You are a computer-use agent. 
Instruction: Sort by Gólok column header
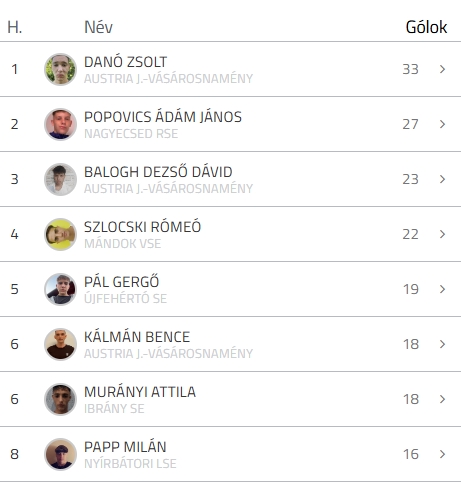(426, 27)
